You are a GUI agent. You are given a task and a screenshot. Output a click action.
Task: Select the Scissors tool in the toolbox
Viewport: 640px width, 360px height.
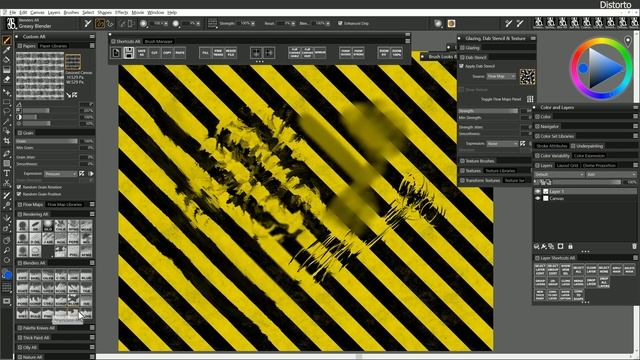(x=7, y=183)
